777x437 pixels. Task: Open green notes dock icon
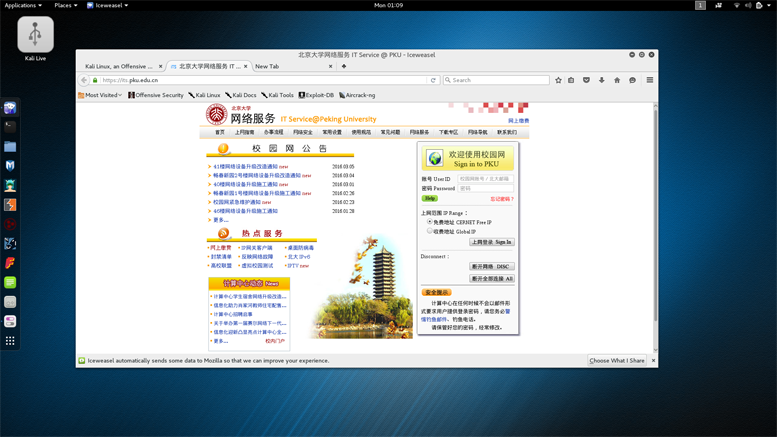[x=10, y=282]
